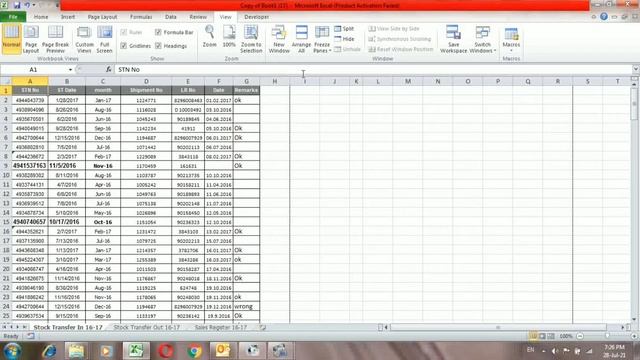Open a New Window

coord(279,39)
